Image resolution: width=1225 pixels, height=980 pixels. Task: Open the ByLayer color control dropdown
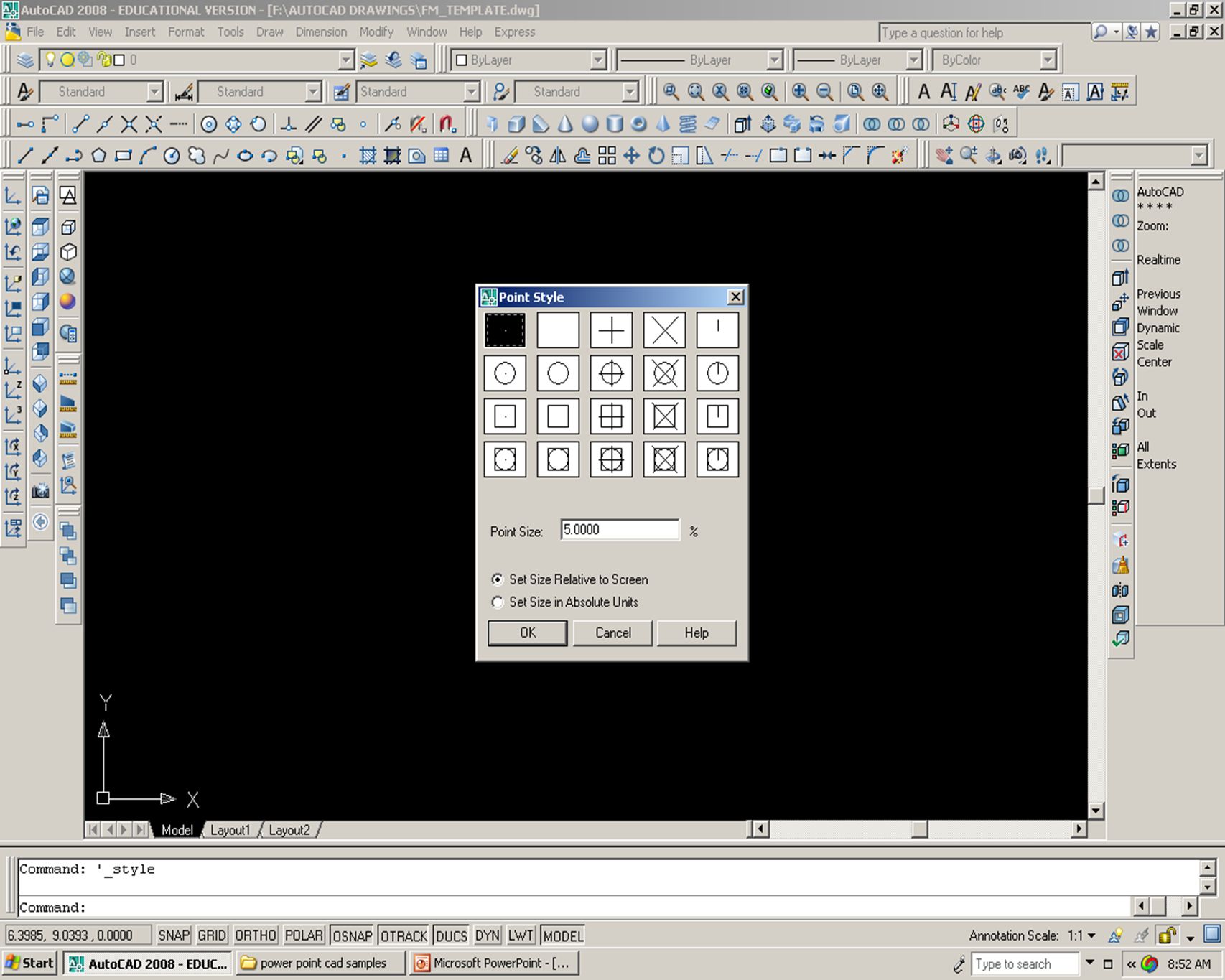[x=598, y=60]
